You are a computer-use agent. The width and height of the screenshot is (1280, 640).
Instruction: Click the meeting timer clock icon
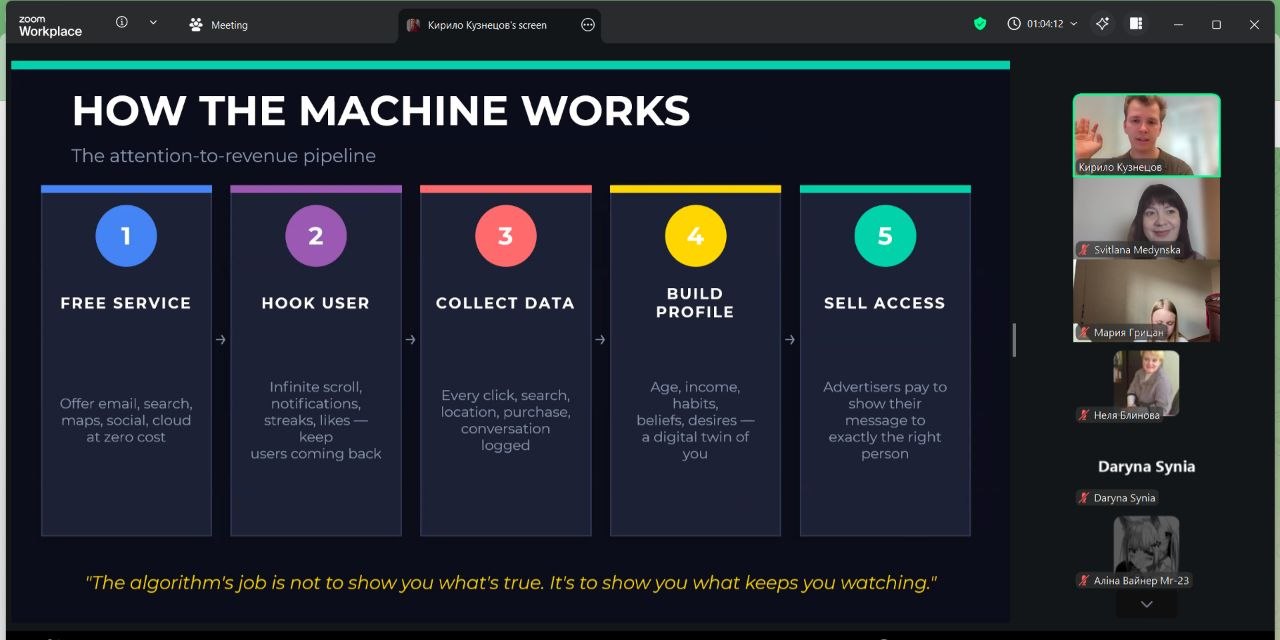pos(1014,24)
